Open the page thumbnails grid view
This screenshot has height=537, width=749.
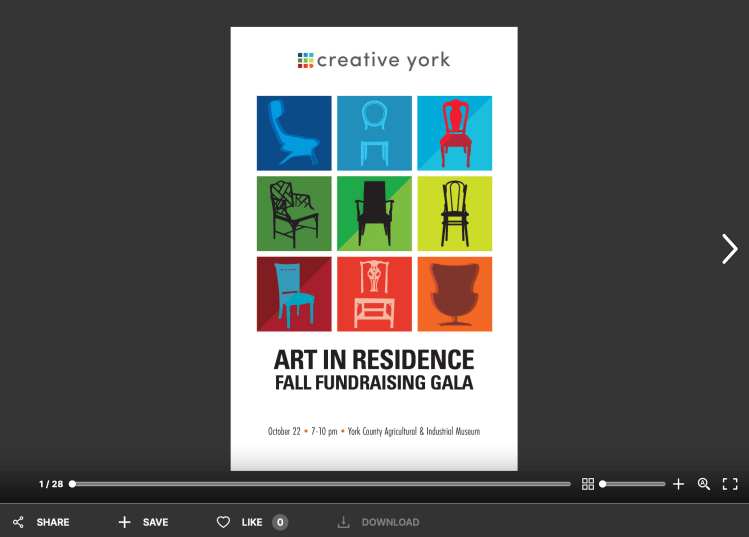588,484
